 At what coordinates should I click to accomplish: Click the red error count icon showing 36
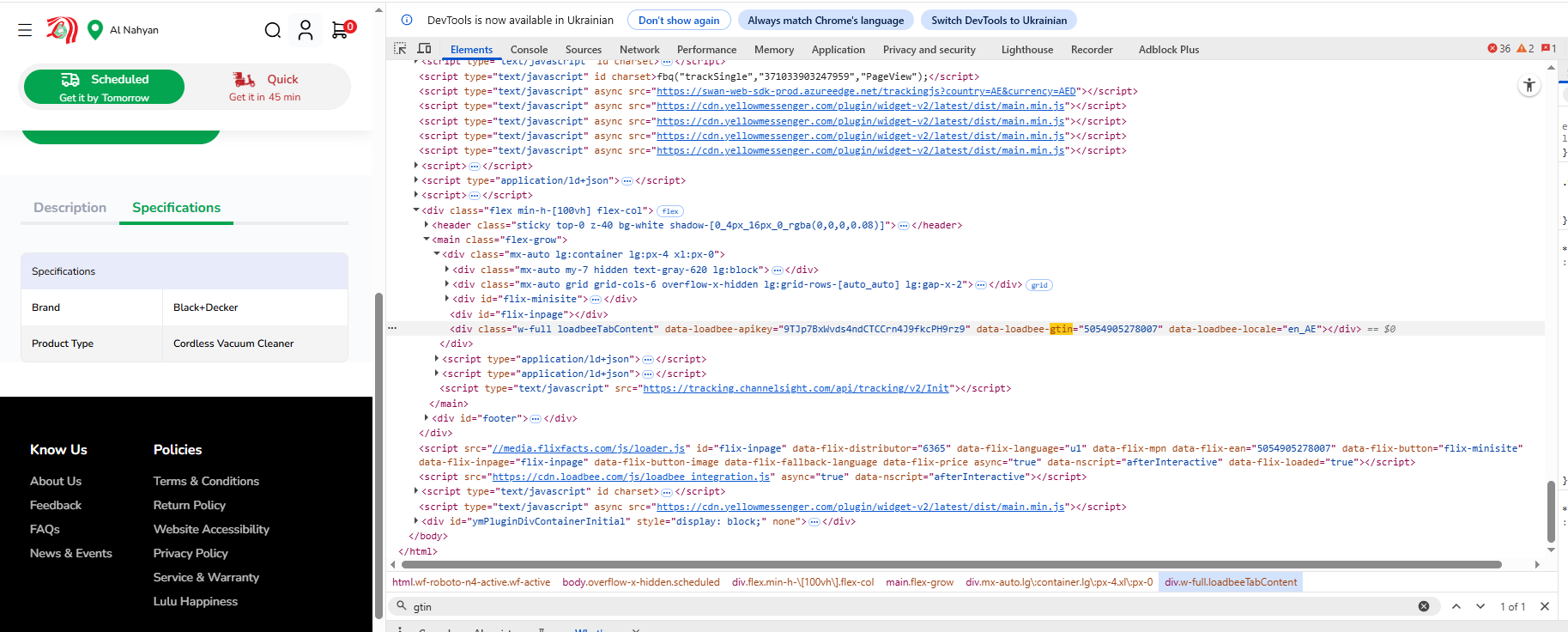(x=1498, y=49)
